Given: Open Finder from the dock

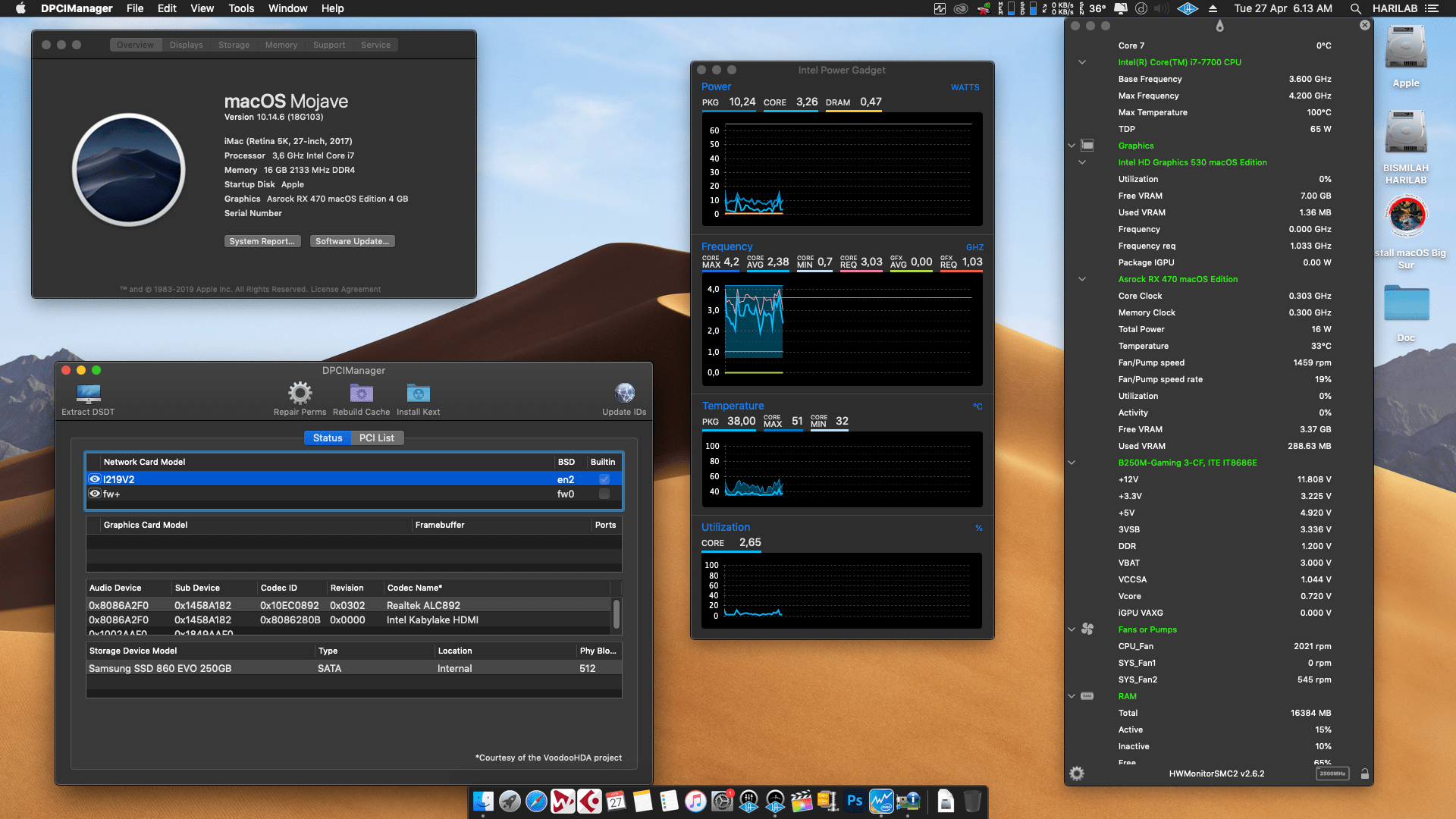Looking at the screenshot, I should point(483,801).
